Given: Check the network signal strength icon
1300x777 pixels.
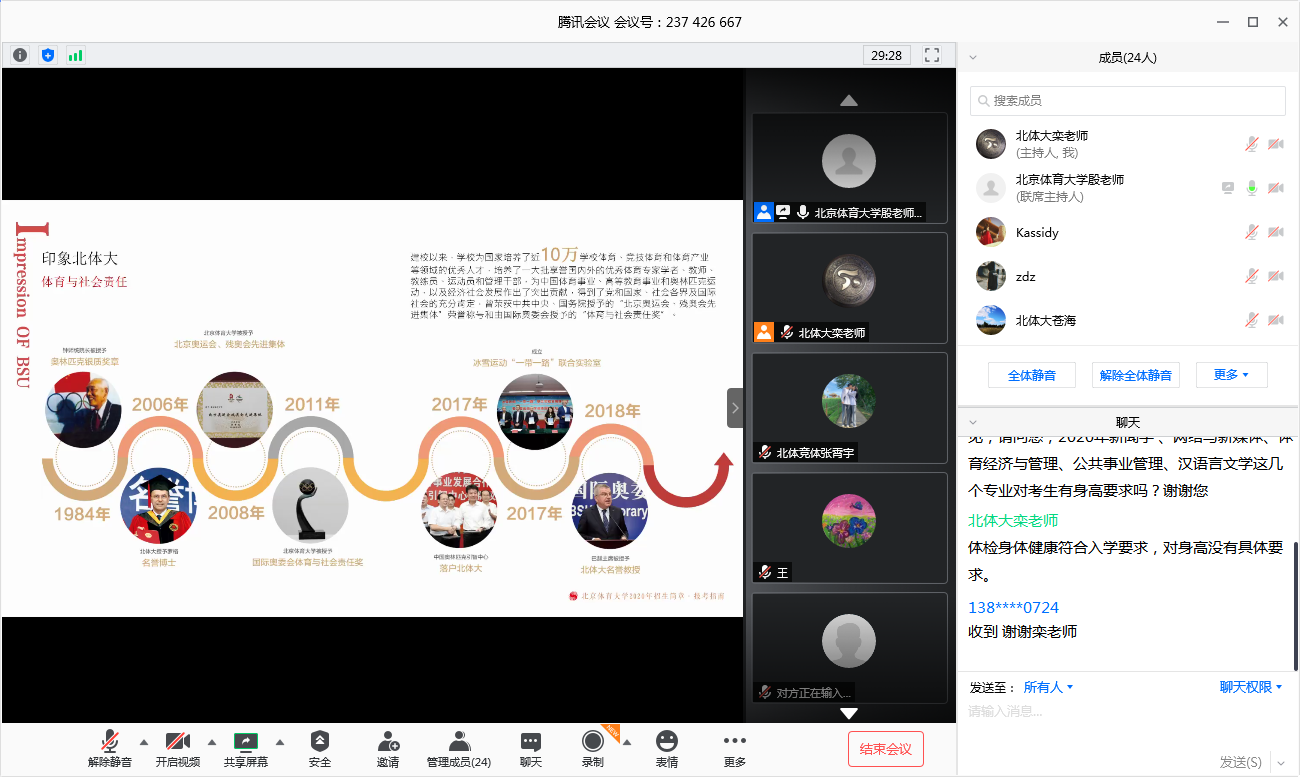Looking at the screenshot, I should pos(75,55).
